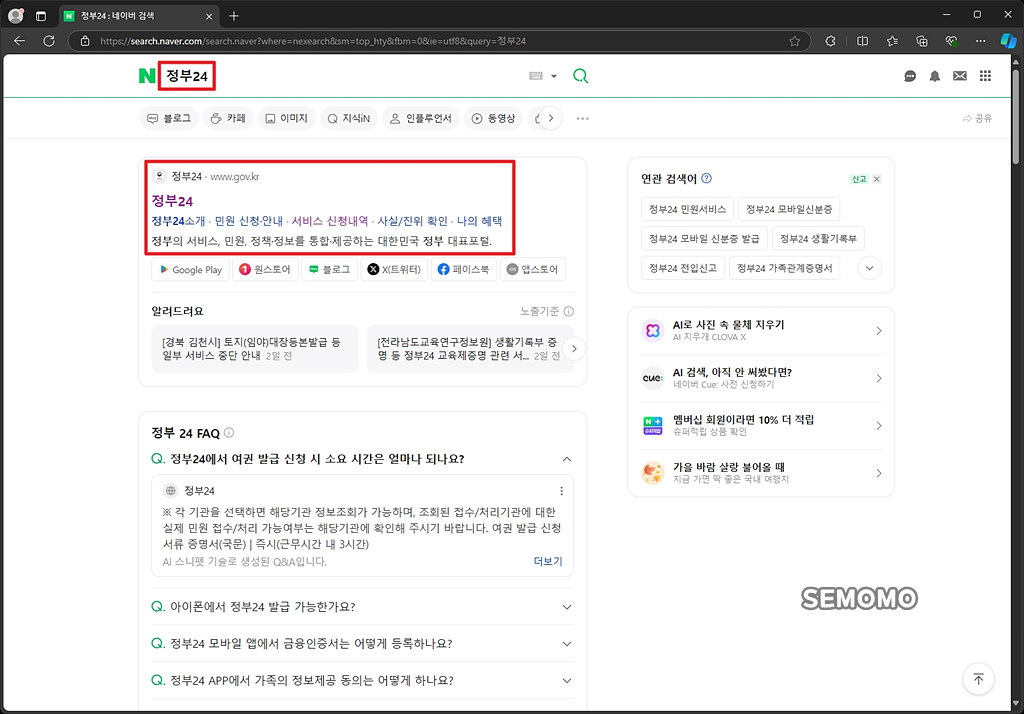
Task: Open the 민원 신청·안내 sublink
Action: (249, 221)
